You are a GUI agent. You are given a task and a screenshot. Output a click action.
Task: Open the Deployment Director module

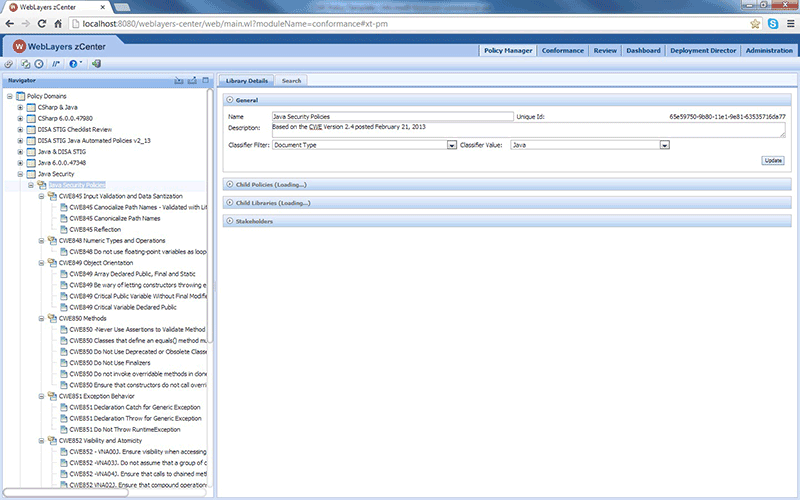(703, 51)
